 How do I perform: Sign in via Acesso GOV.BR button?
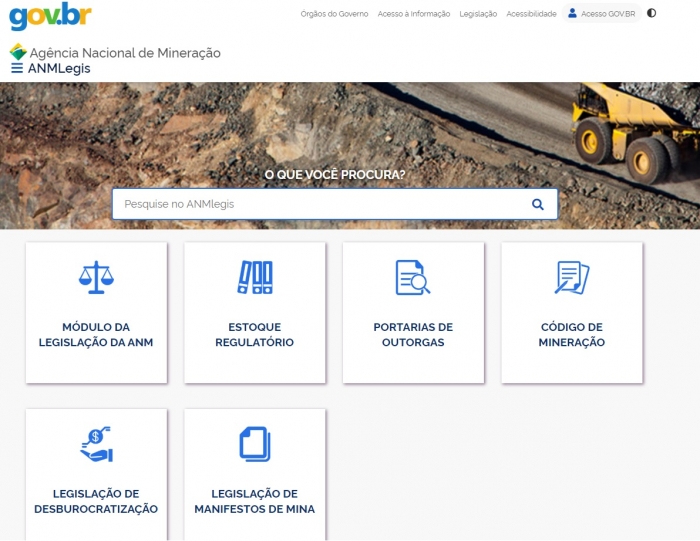(602, 13)
